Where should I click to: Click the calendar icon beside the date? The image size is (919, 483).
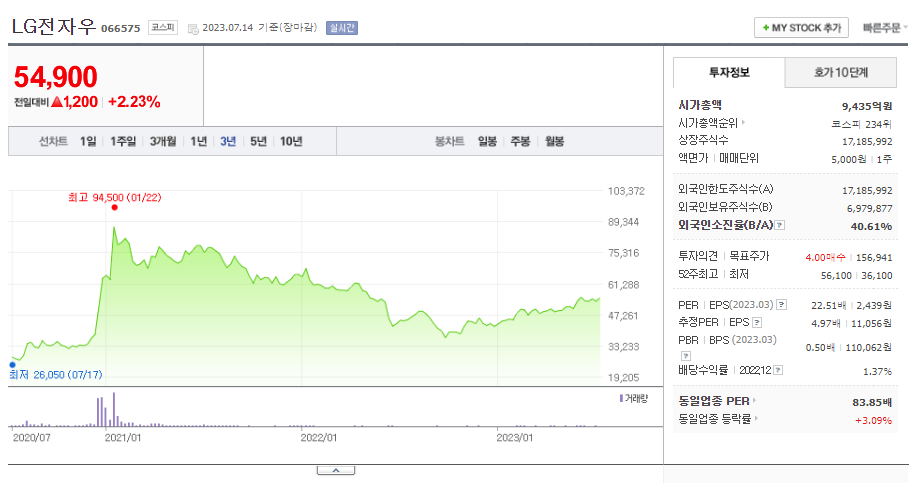coord(193,28)
